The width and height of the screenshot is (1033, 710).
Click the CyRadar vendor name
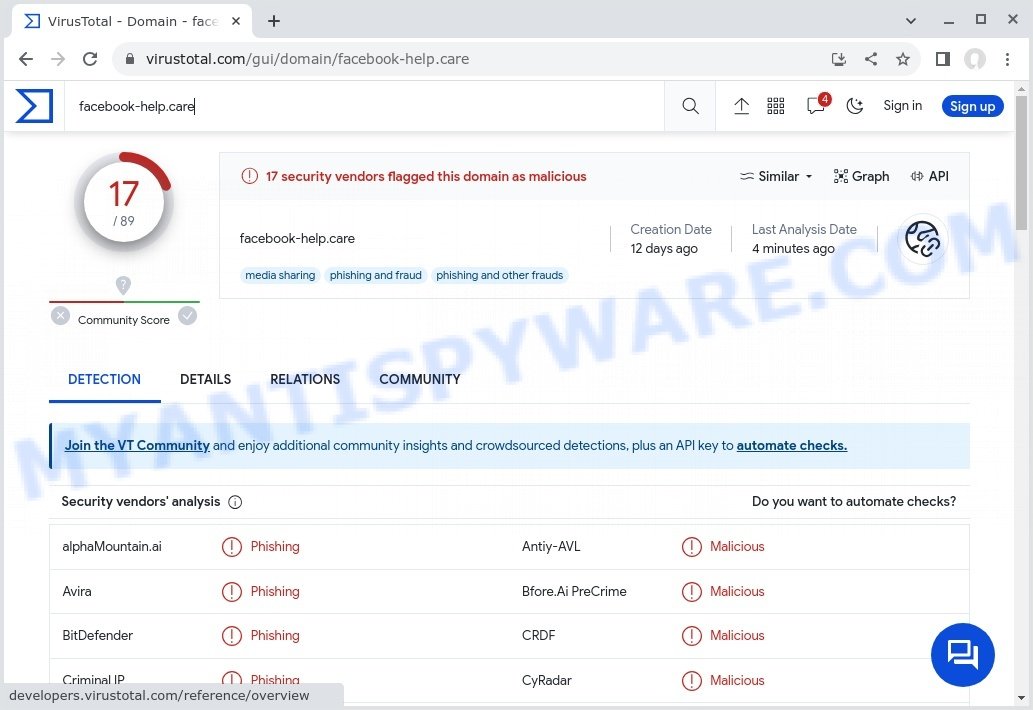(x=546, y=680)
